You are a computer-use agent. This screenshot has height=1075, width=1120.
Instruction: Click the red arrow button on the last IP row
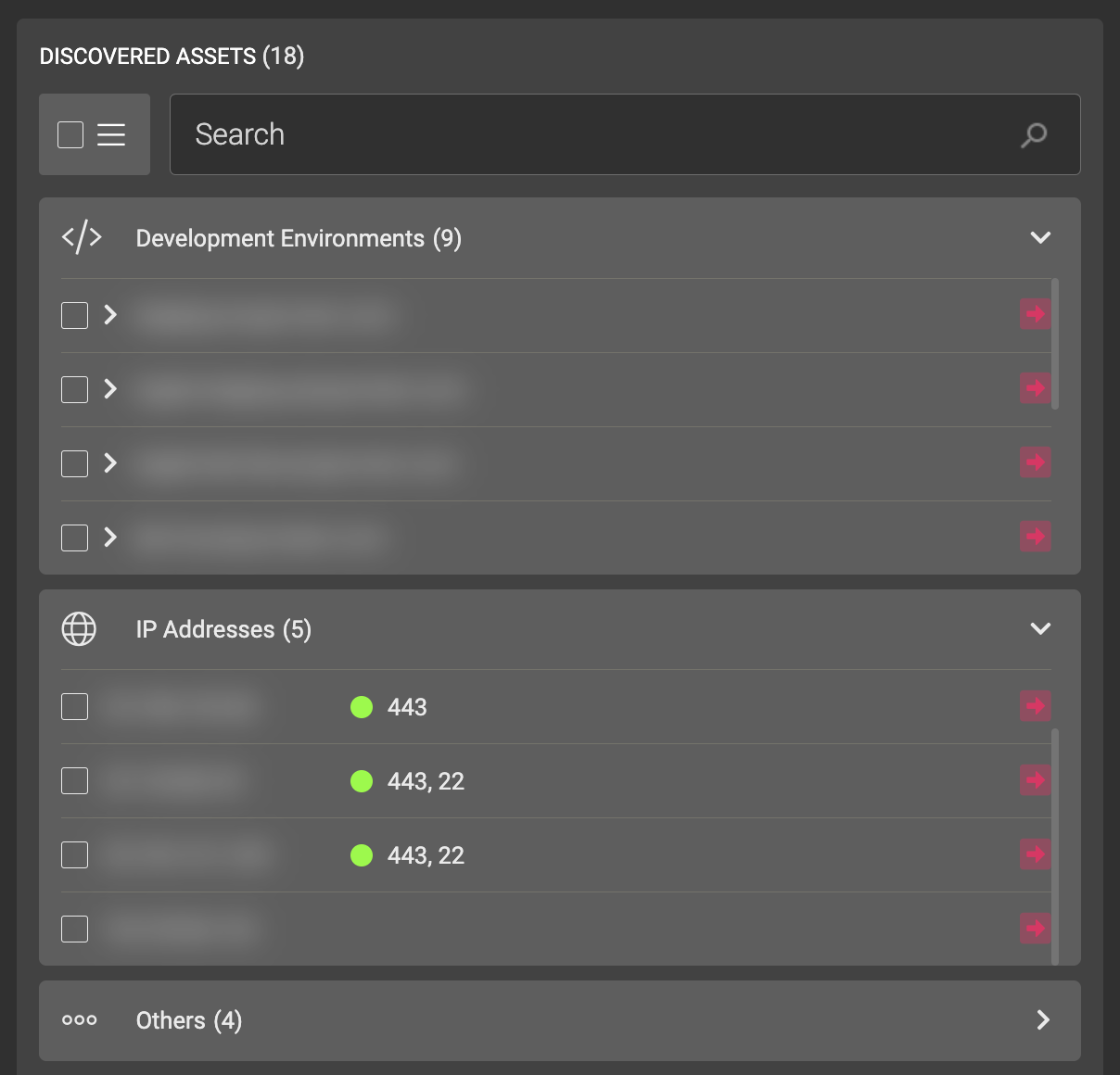point(1035,929)
